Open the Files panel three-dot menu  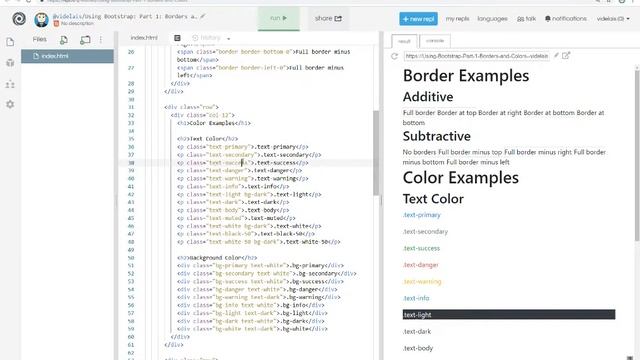tap(101, 40)
